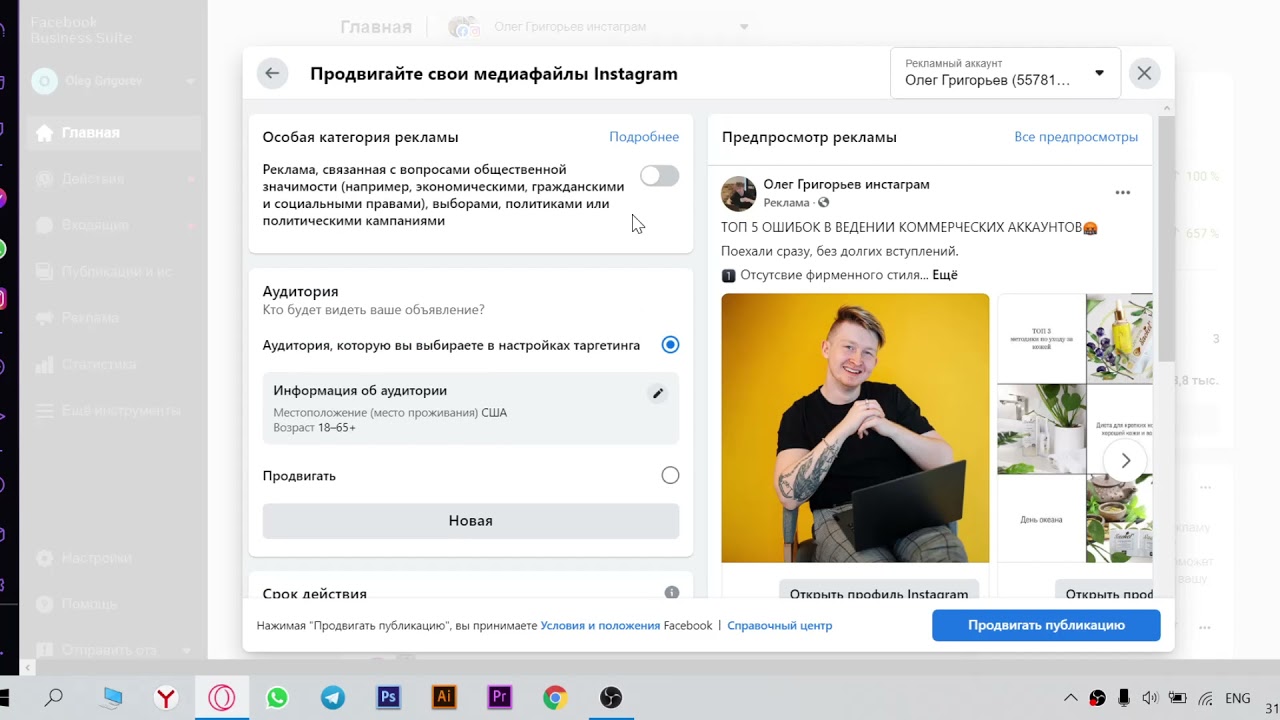Open Windows search from taskbar
The width and height of the screenshot is (1280, 720).
click(x=54, y=698)
